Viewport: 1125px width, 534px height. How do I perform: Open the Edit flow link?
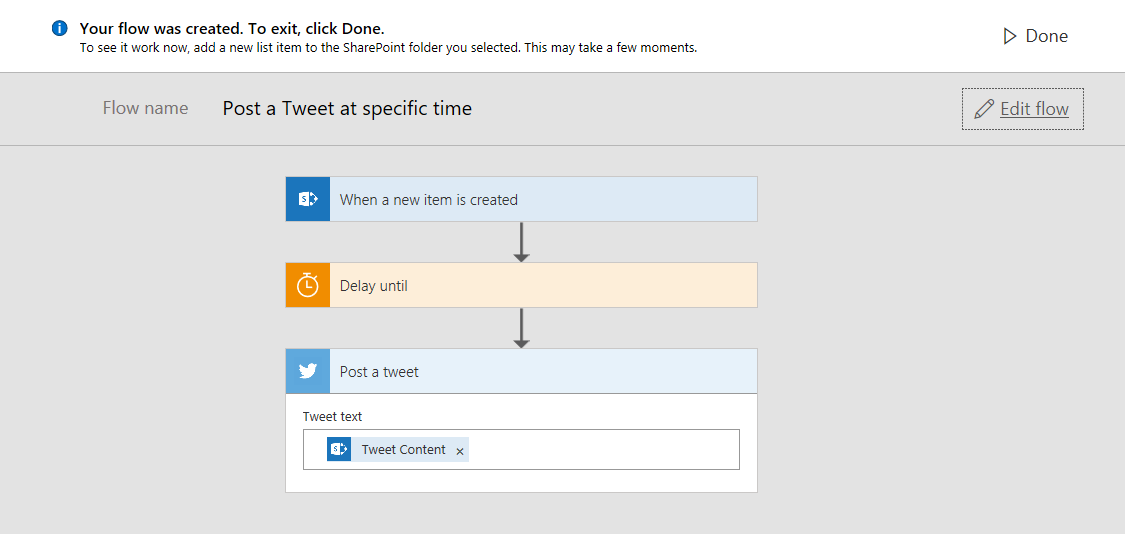(x=1034, y=109)
